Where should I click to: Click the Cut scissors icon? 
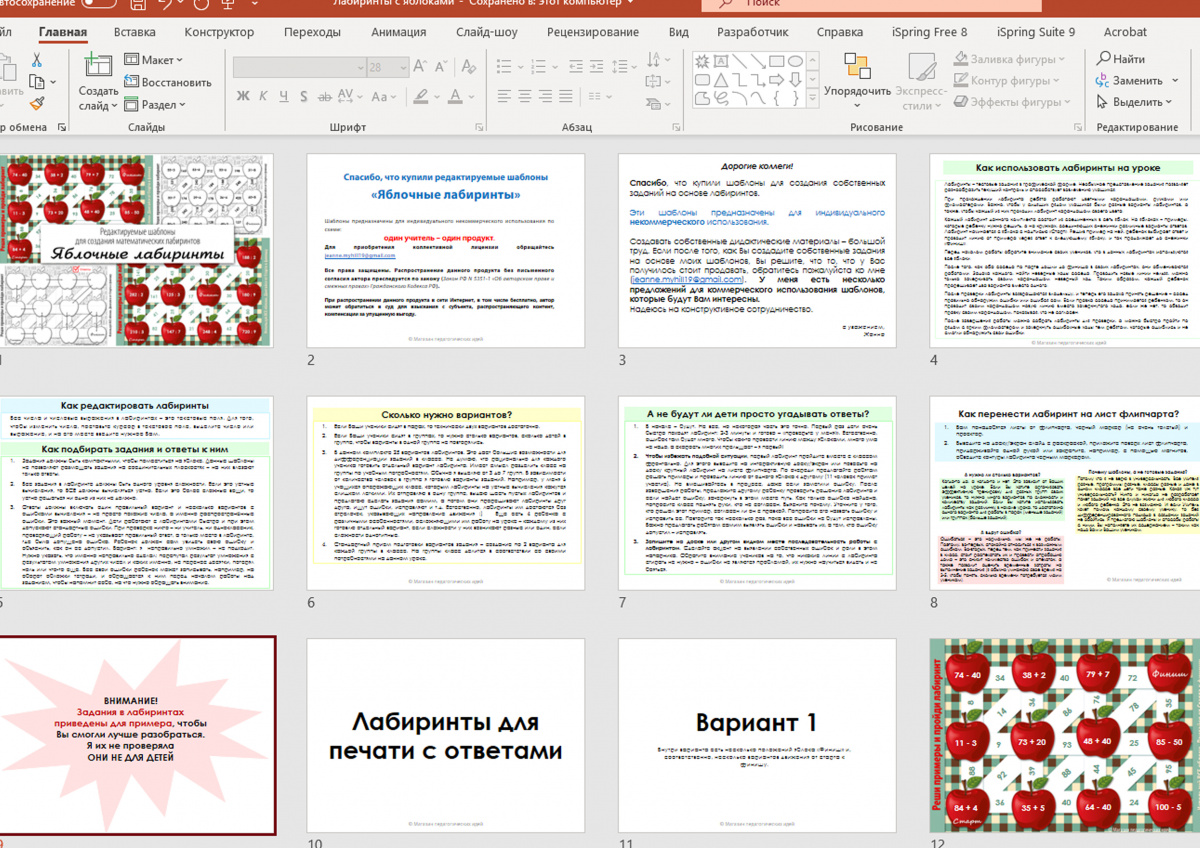coord(37,60)
